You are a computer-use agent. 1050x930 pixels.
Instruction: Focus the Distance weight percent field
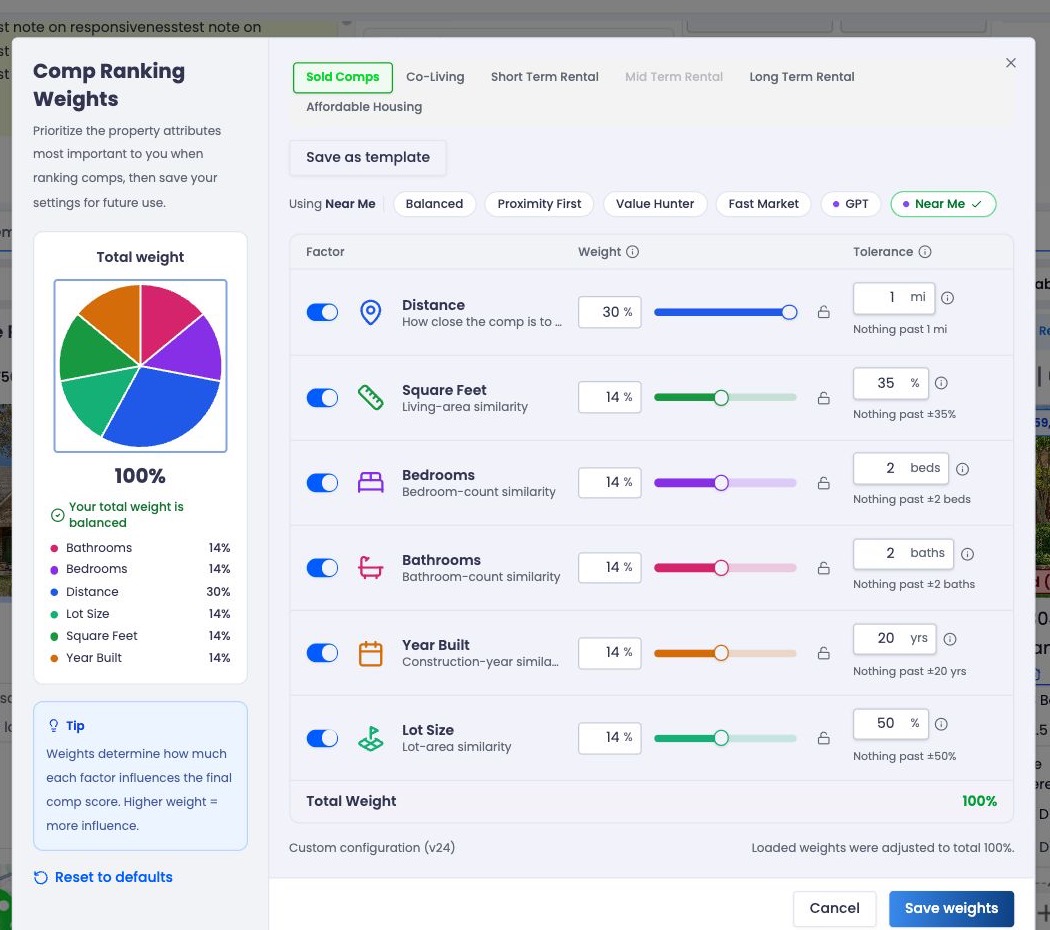(x=609, y=312)
